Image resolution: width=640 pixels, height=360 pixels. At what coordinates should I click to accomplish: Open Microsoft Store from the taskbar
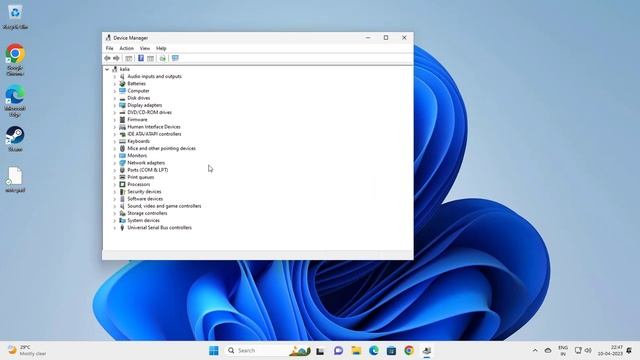click(x=391, y=351)
